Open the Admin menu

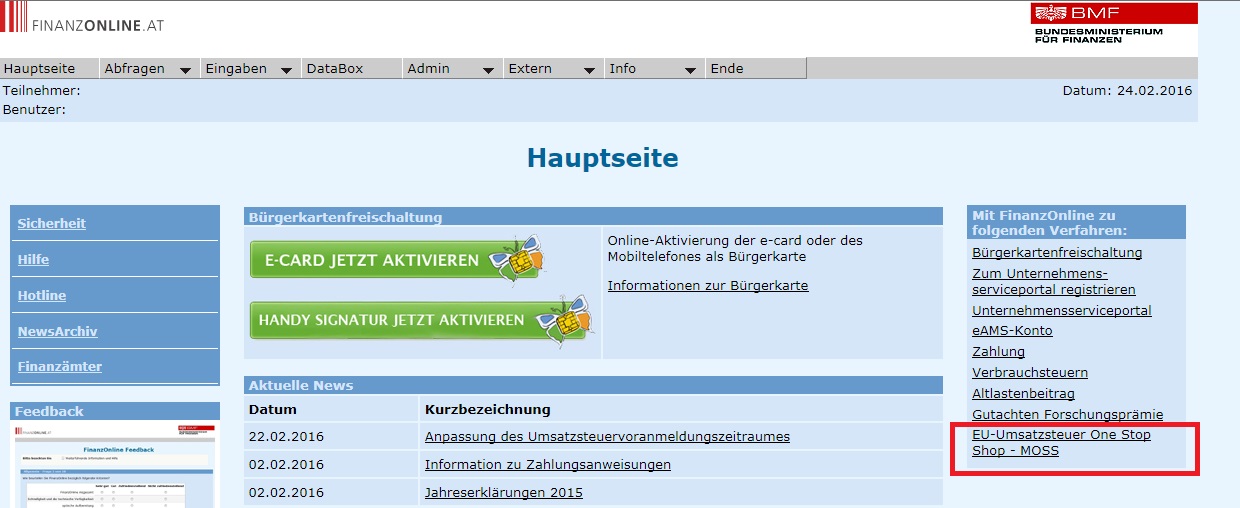click(x=429, y=68)
